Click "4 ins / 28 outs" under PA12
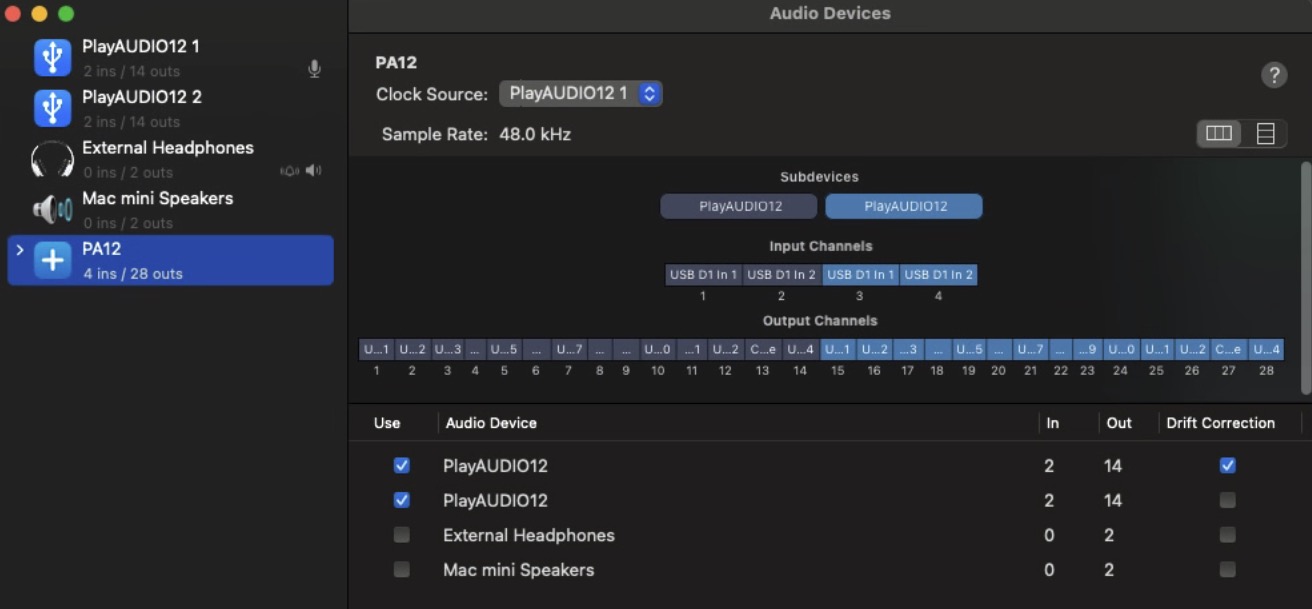The image size is (1312, 609). [133, 273]
